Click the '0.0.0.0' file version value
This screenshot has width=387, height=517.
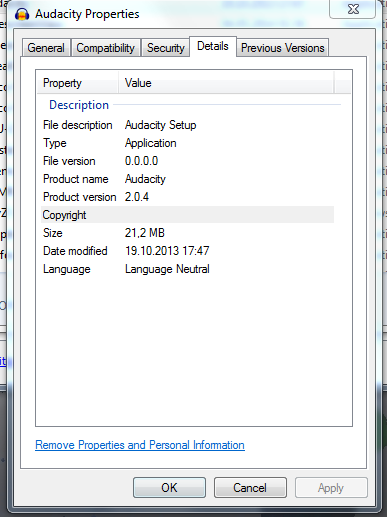[141, 161]
